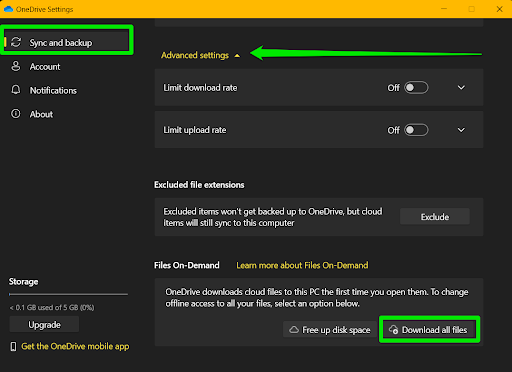The height and width of the screenshot is (372, 512).
Task: Click the Limit download rate label
Action: (x=200, y=88)
